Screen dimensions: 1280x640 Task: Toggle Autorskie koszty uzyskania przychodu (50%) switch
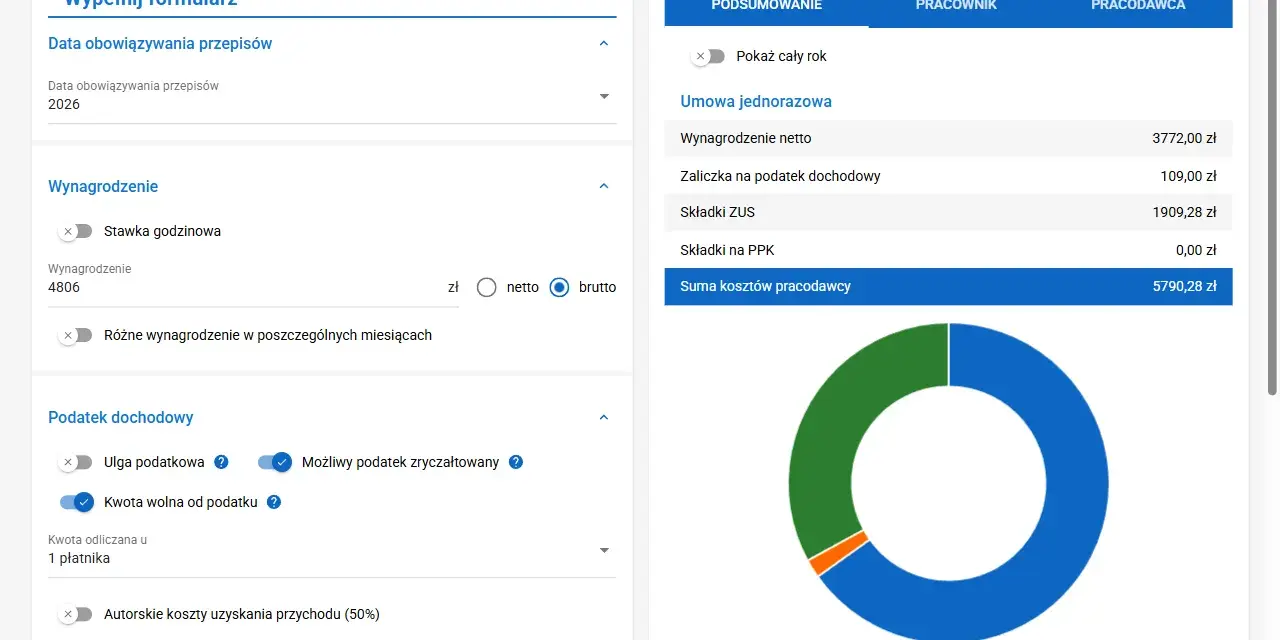(75, 614)
